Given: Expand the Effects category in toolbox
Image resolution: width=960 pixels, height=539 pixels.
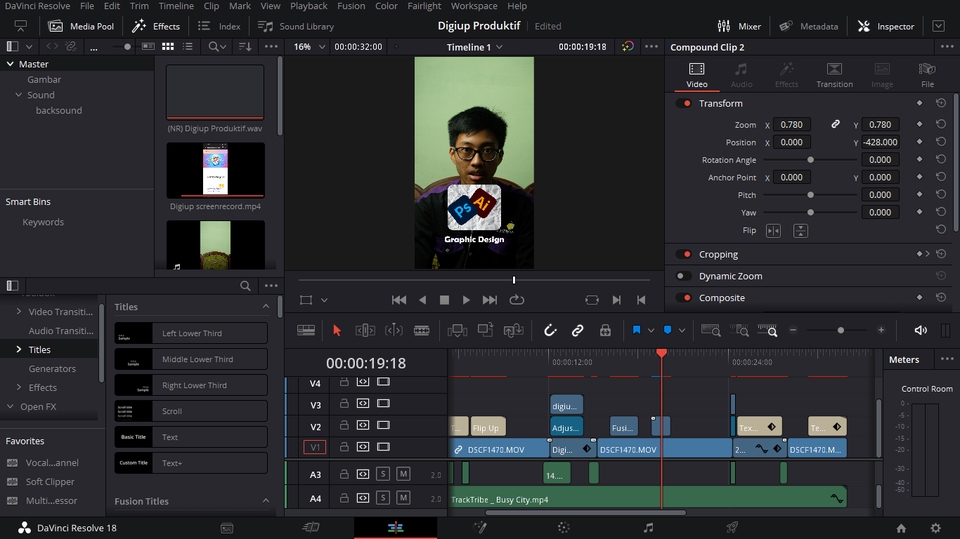Looking at the screenshot, I should coord(18,387).
